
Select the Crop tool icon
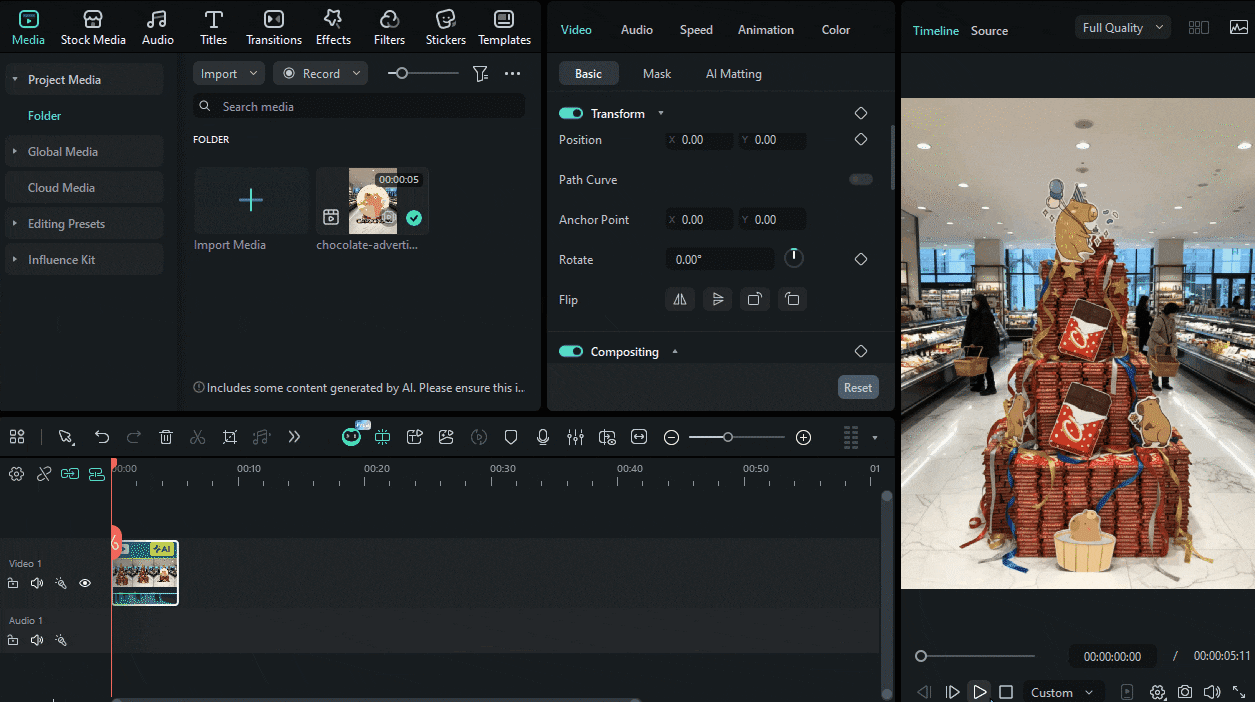[229, 437]
